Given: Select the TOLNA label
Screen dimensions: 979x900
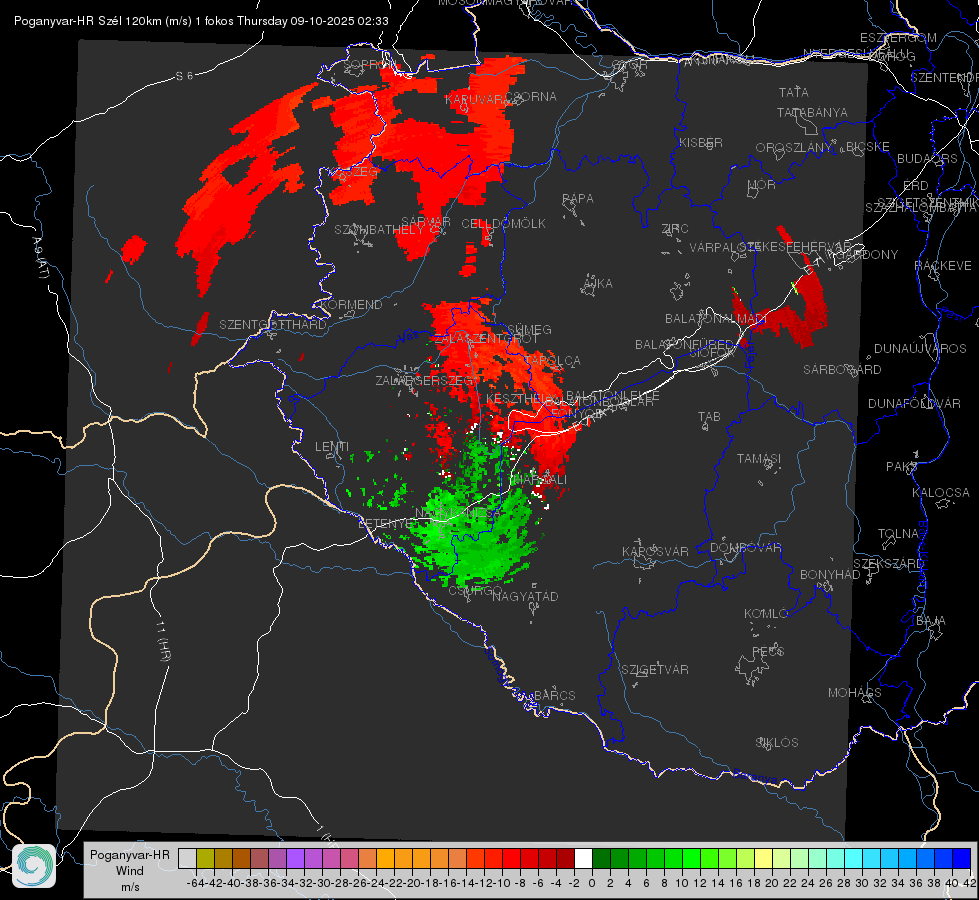Looking at the screenshot, I should [x=898, y=534].
